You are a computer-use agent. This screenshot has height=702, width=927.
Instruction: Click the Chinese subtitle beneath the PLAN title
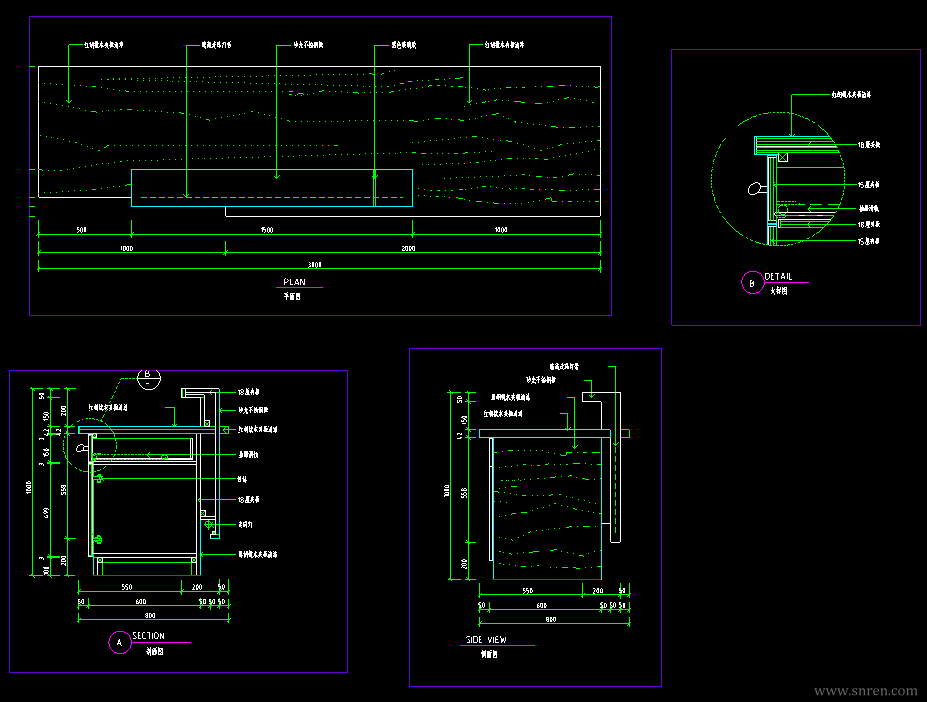tap(292, 296)
